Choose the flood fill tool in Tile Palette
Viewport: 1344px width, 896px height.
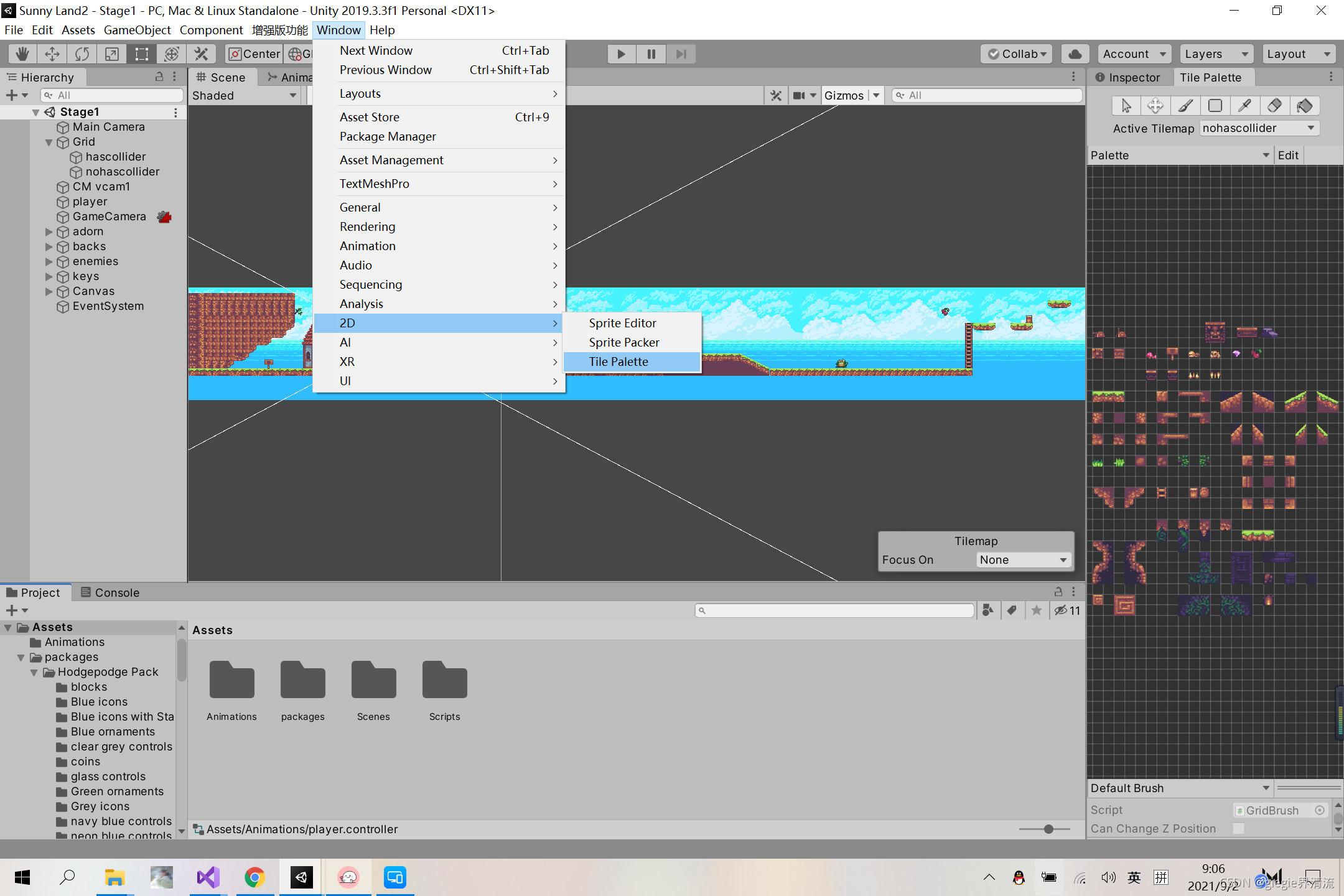[x=1305, y=106]
